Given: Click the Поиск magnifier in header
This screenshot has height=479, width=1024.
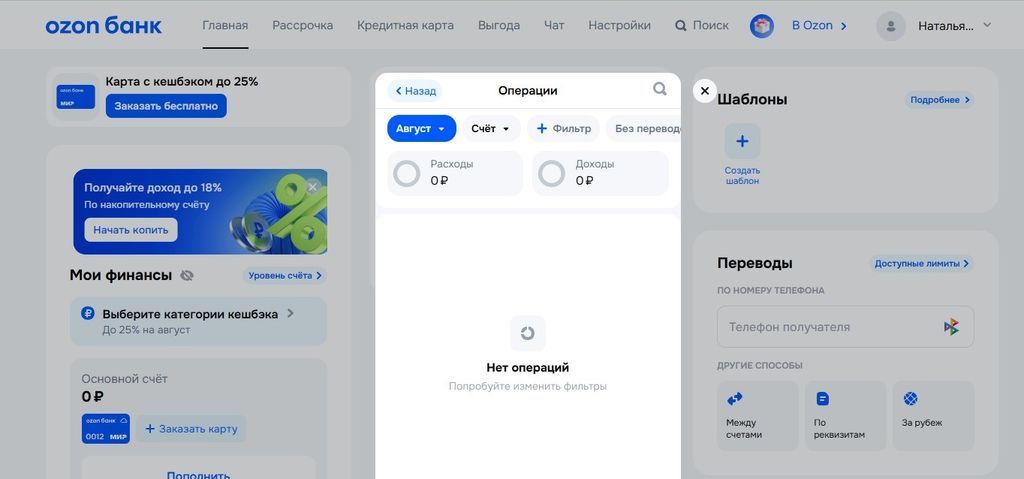Looking at the screenshot, I should tap(680, 25).
